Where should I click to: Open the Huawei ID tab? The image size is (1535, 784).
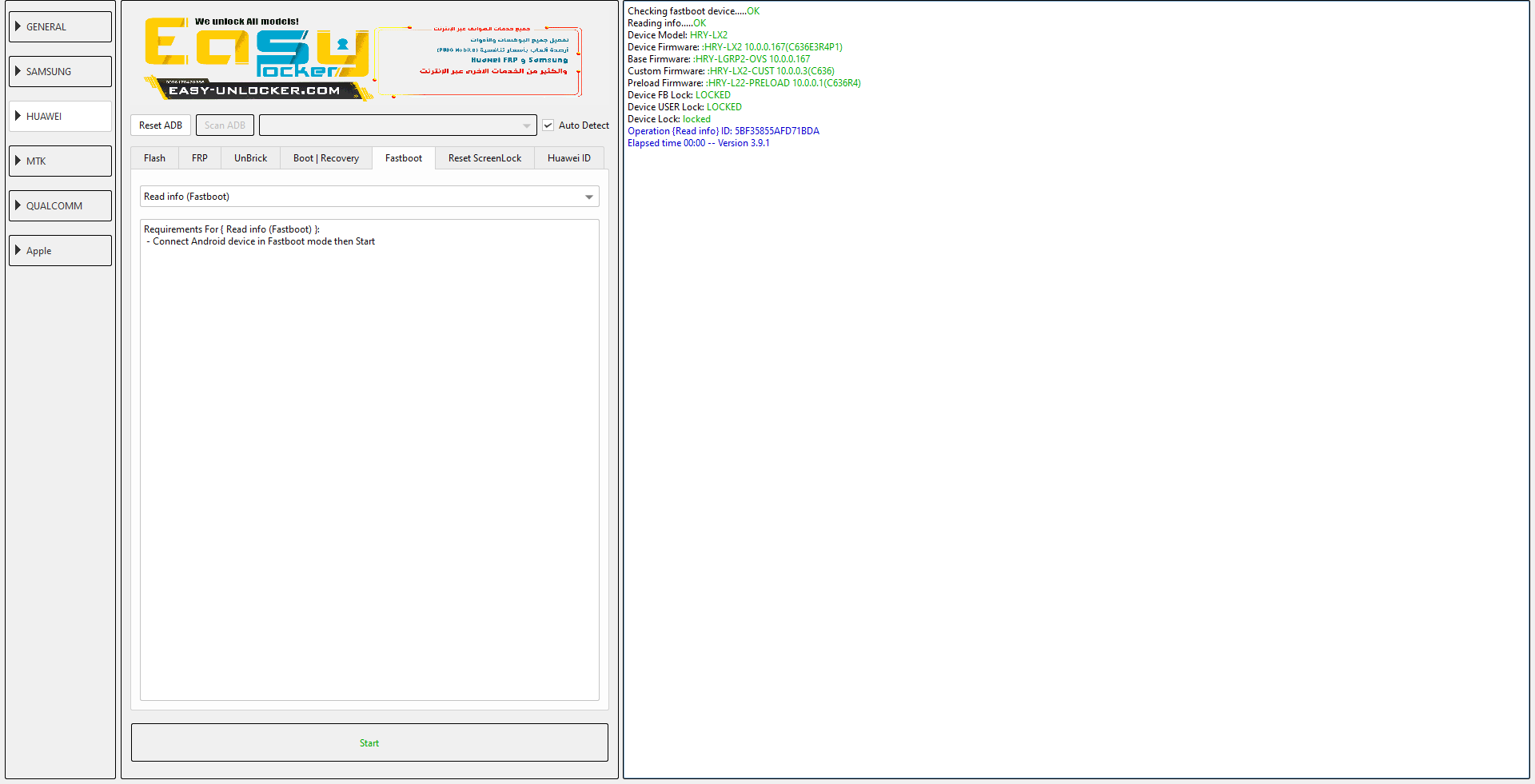coord(569,158)
